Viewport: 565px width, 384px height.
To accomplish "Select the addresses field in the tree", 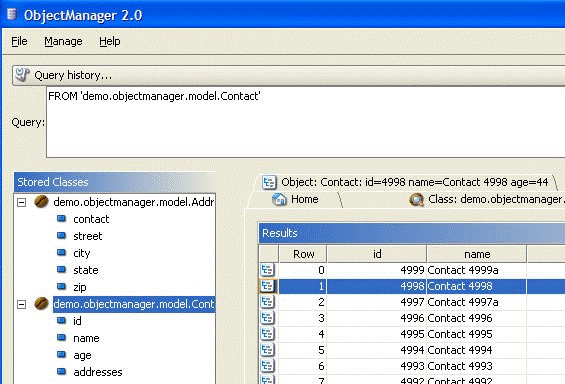I will coord(98,372).
